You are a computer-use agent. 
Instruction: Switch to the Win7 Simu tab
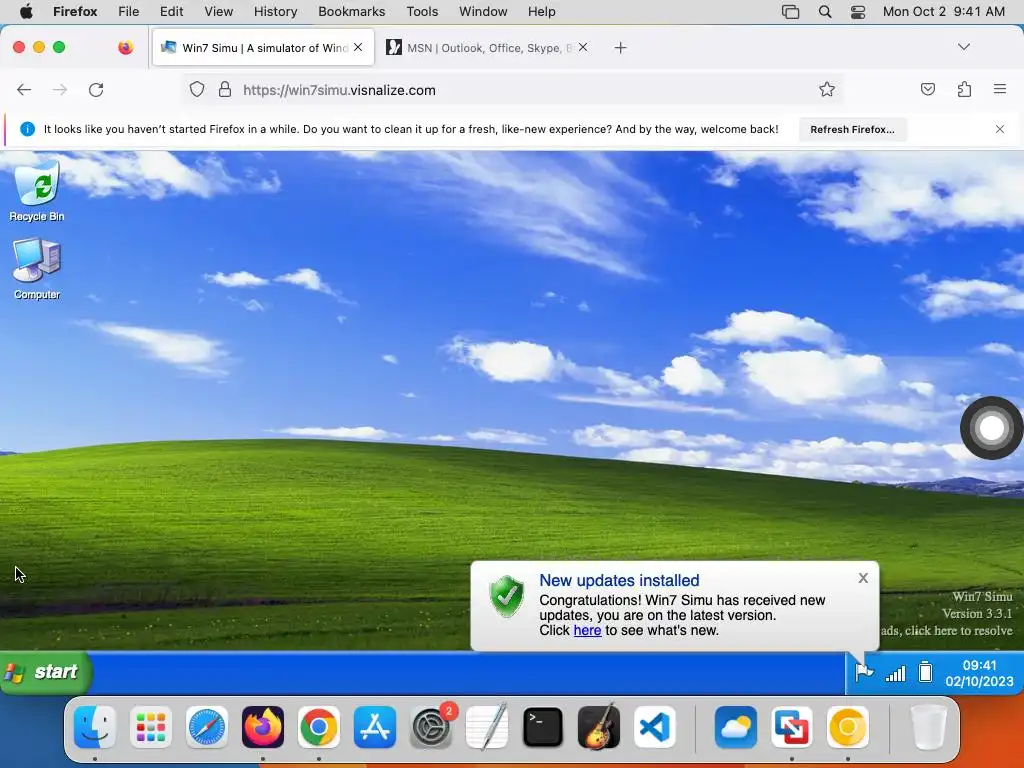coord(263,48)
